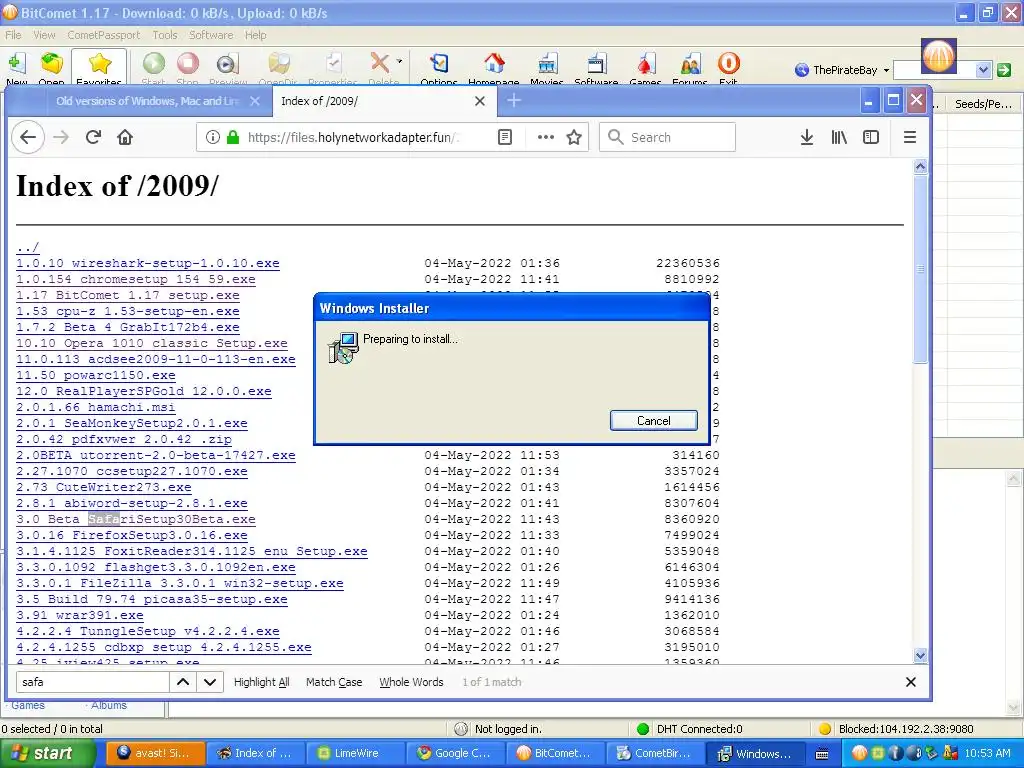Expand ThePirateBay search engine dropdown
1024x768 pixels.
pos(886,70)
